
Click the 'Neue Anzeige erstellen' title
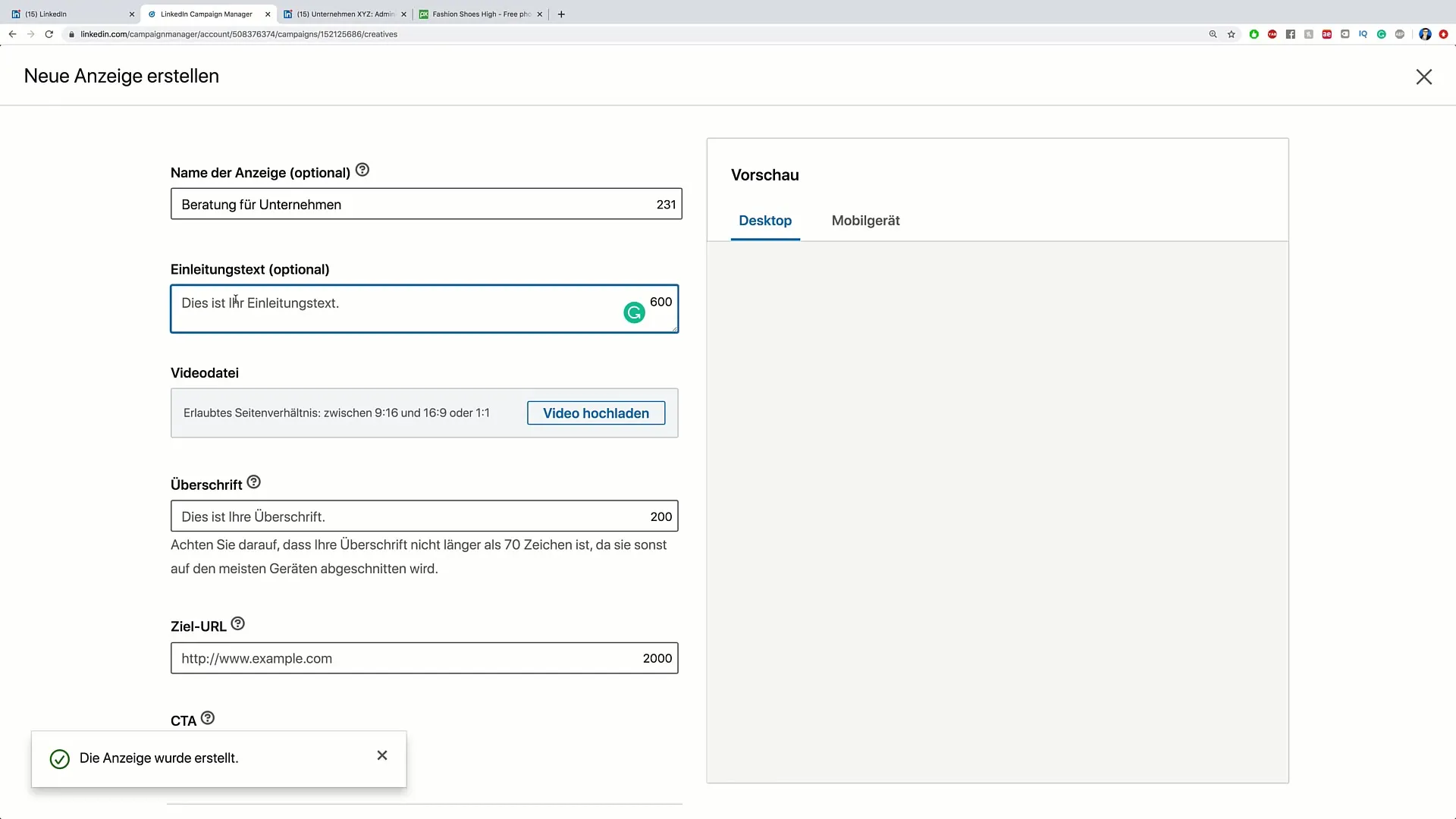click(x=121, y=76)
